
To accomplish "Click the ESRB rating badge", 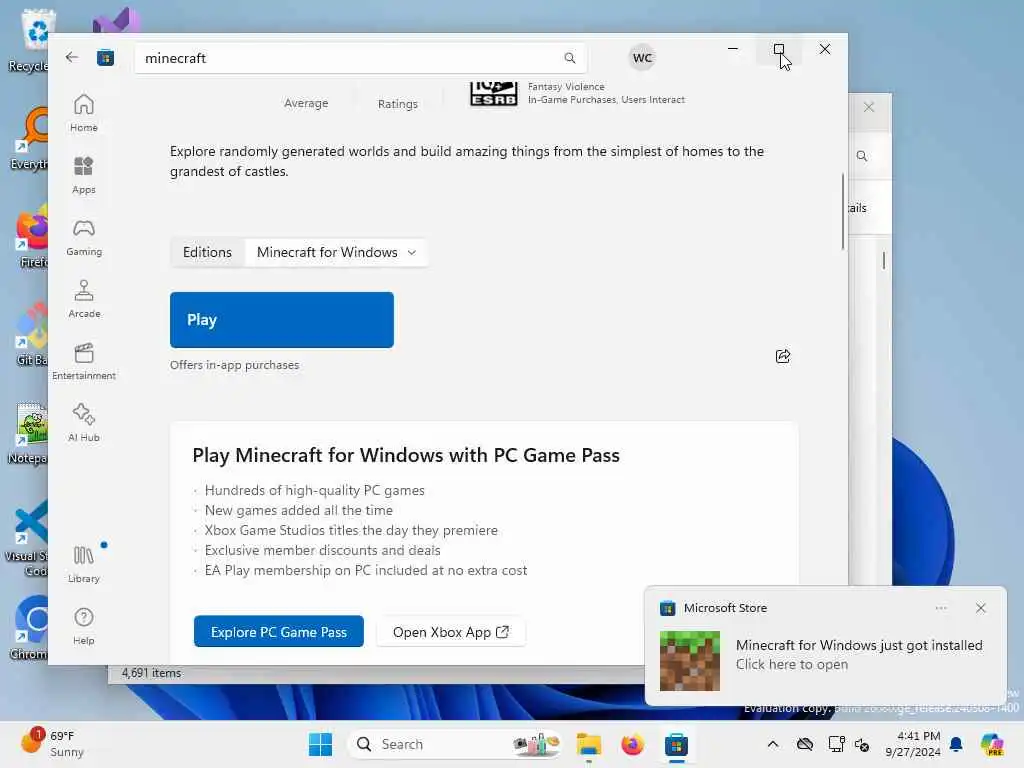I will point(494,93).
